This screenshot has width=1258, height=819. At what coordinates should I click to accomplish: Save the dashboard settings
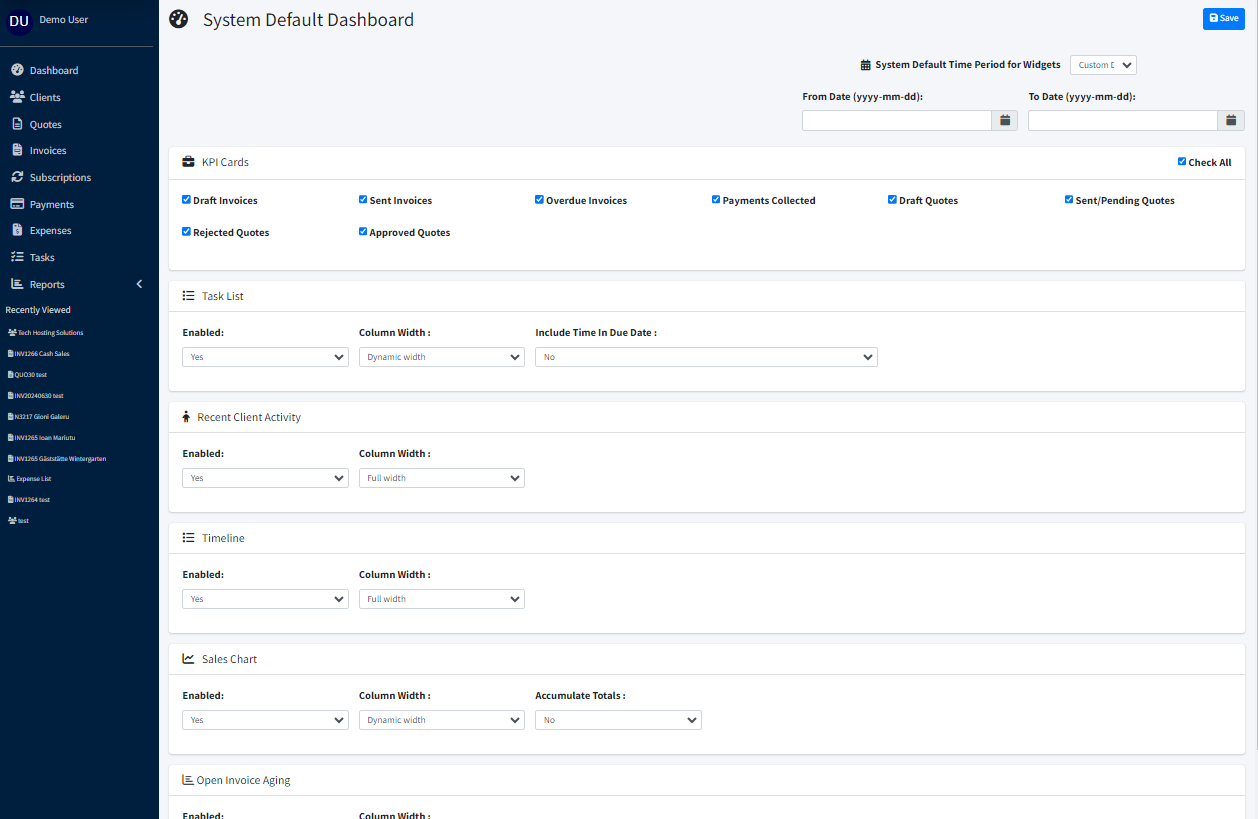click(x=1223, y=18)
